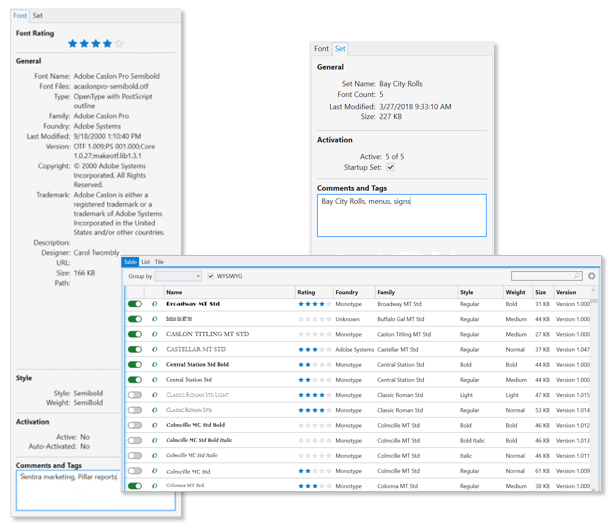Sort the table by Name column header
614x531 pixels.
point(229,292)
